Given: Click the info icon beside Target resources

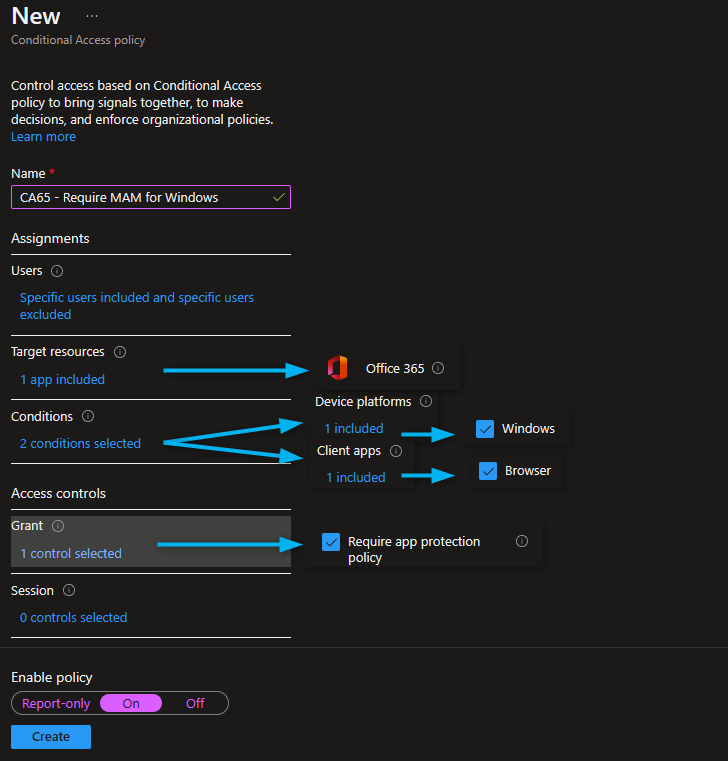Looking at the screenshot, I should 120,352.
